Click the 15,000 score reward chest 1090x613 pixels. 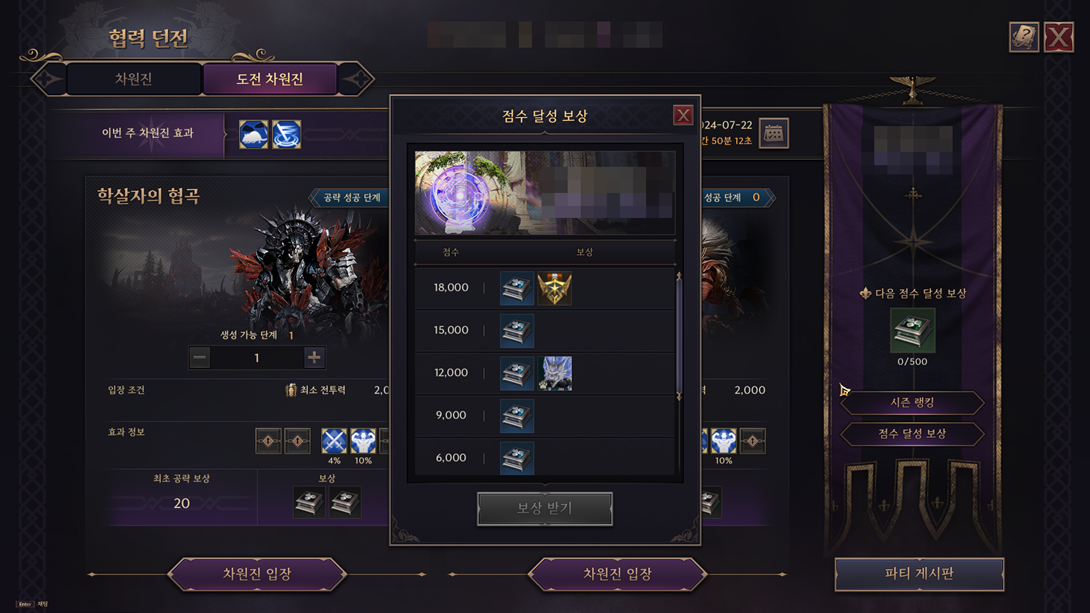click(516, 330)
